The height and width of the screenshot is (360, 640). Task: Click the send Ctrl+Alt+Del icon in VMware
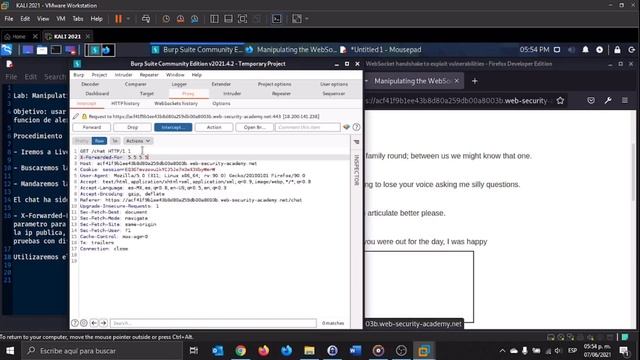146,19
